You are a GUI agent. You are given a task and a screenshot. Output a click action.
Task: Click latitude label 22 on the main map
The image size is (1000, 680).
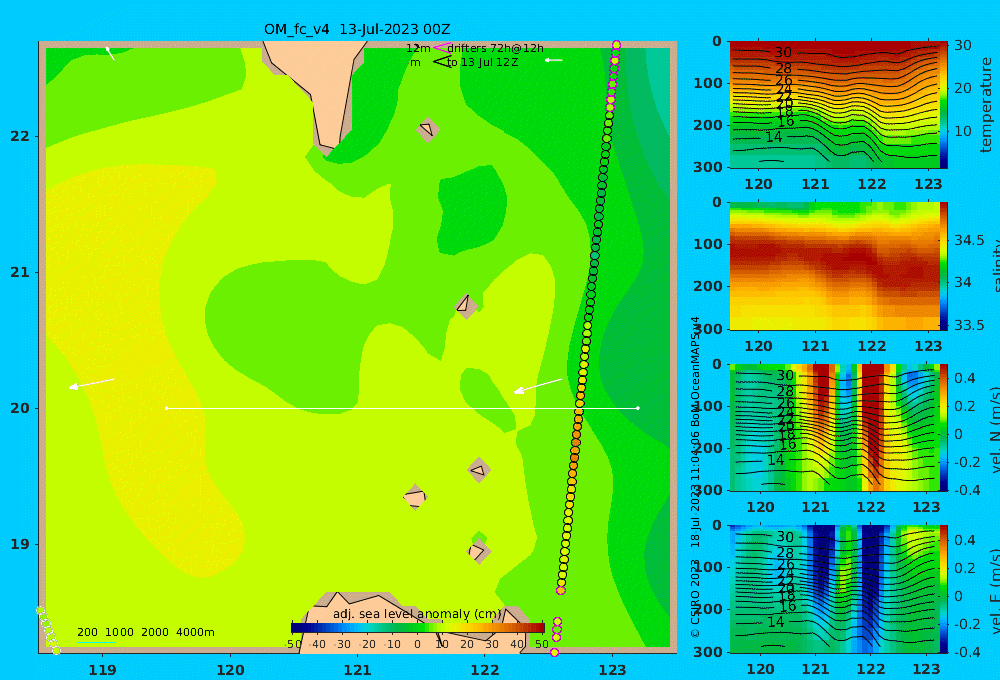tap(20, 136)
